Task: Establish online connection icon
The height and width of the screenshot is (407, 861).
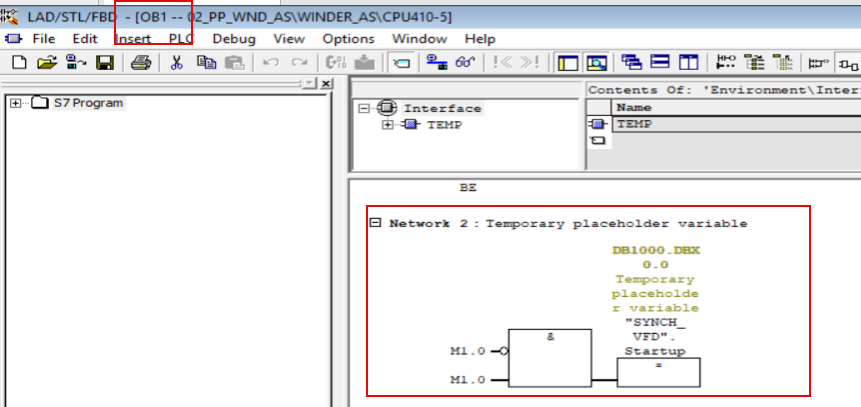Action: coord(437,63)
